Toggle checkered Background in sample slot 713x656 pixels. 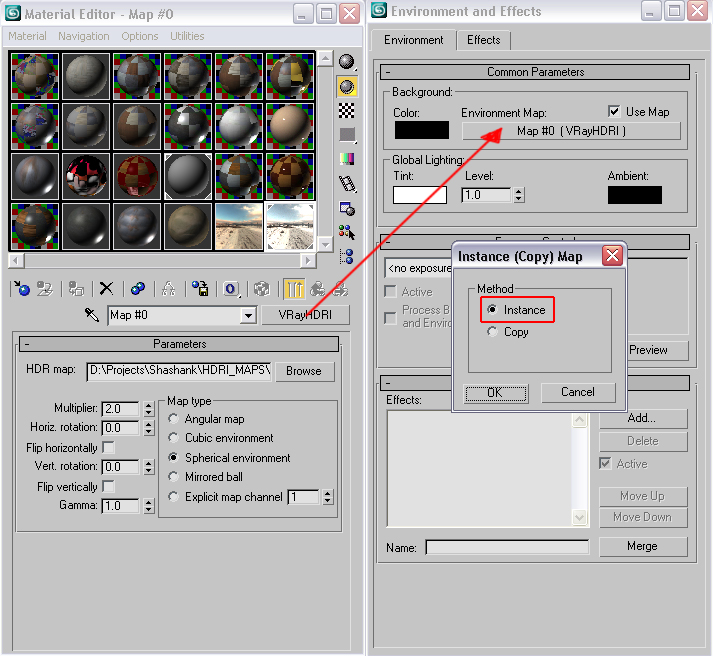(x=347, y=110)
